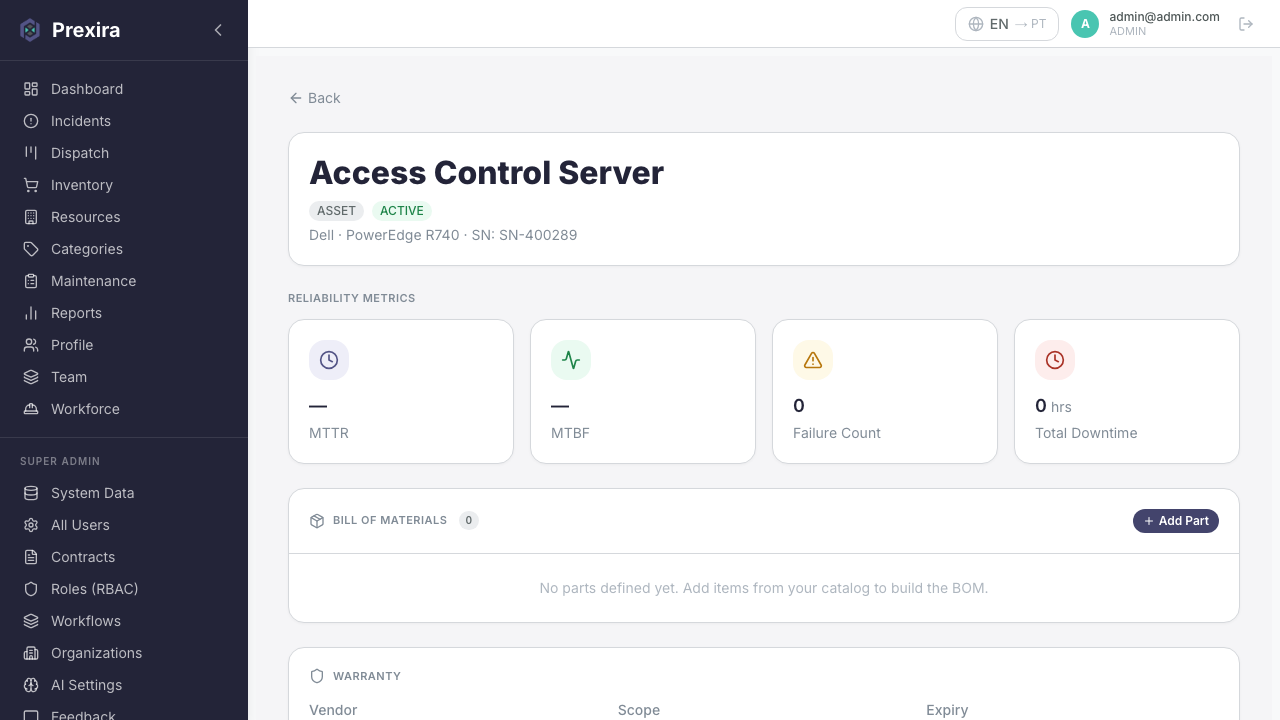Image resolution: width=1280 pixels, height=720 pixels.
Task: Go to Dashboard menu item
Action: pyautogui.click(x=124, y=89)
